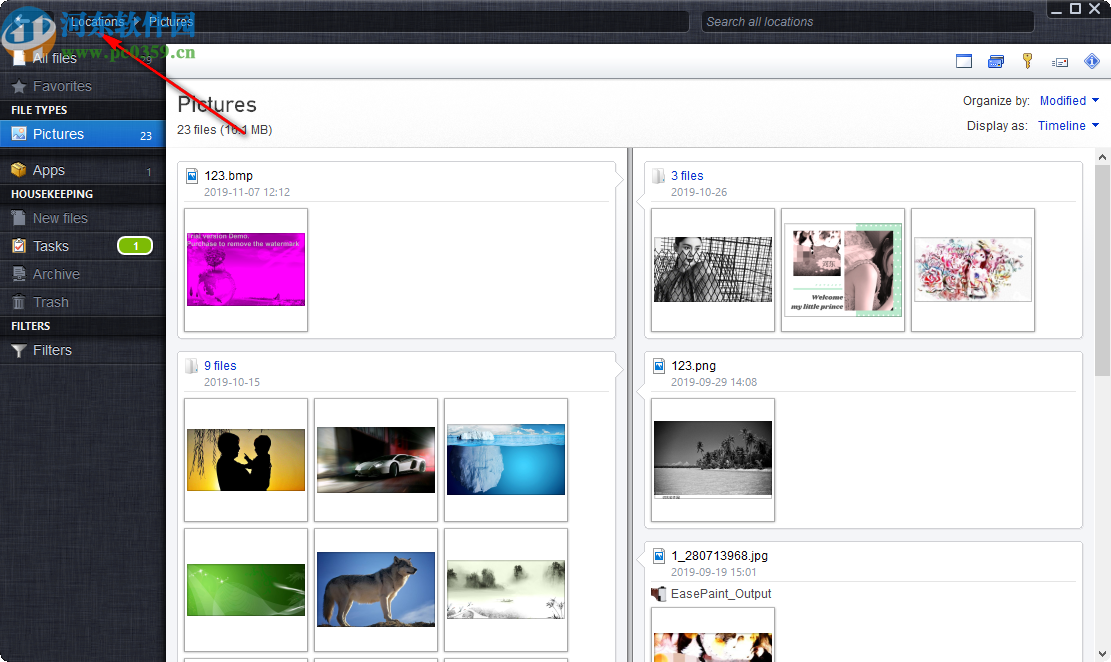Open the envelope feedback icon
This screenshot has height=662, width=1111.
[1060, 62]
